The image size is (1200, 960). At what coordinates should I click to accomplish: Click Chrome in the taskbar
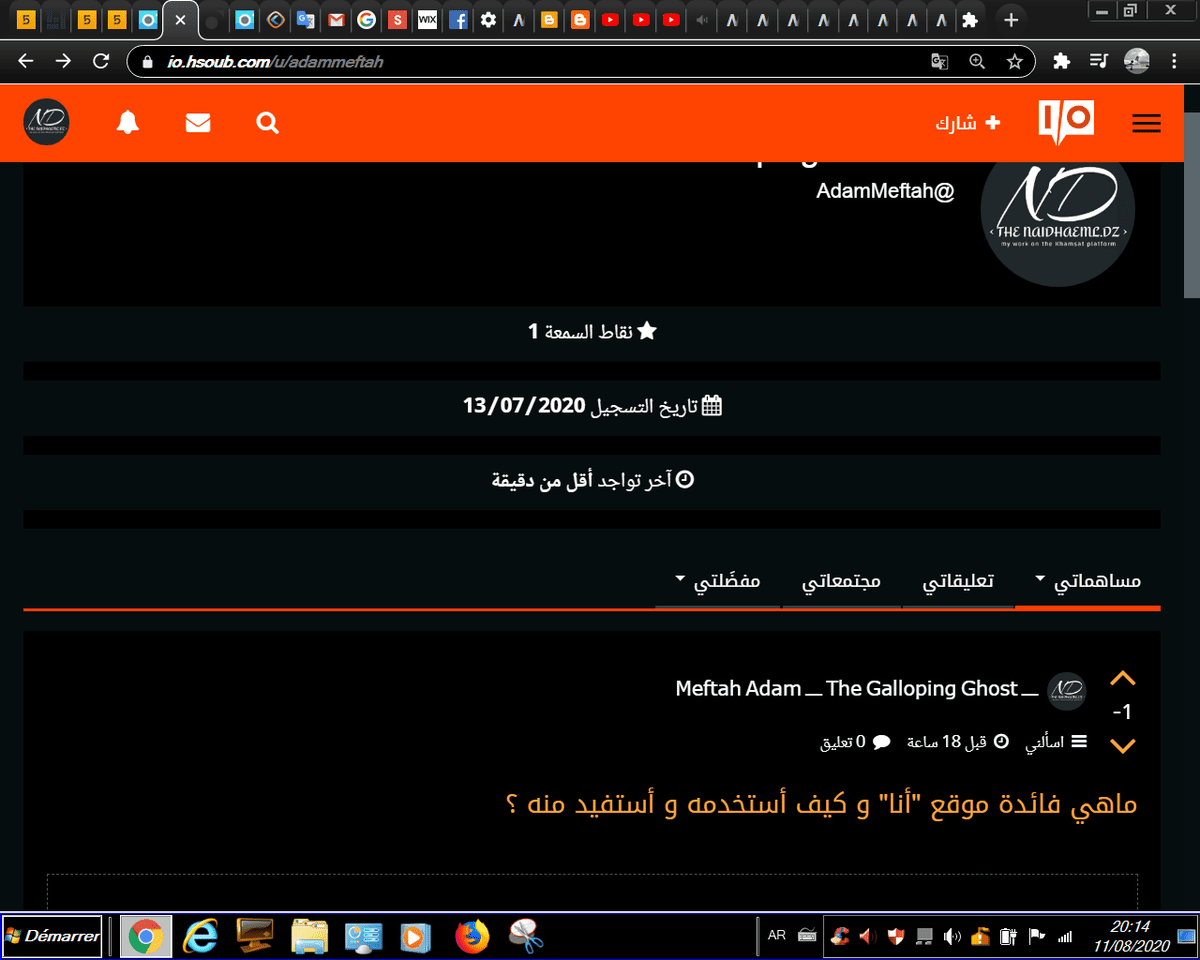click(146, 937)
